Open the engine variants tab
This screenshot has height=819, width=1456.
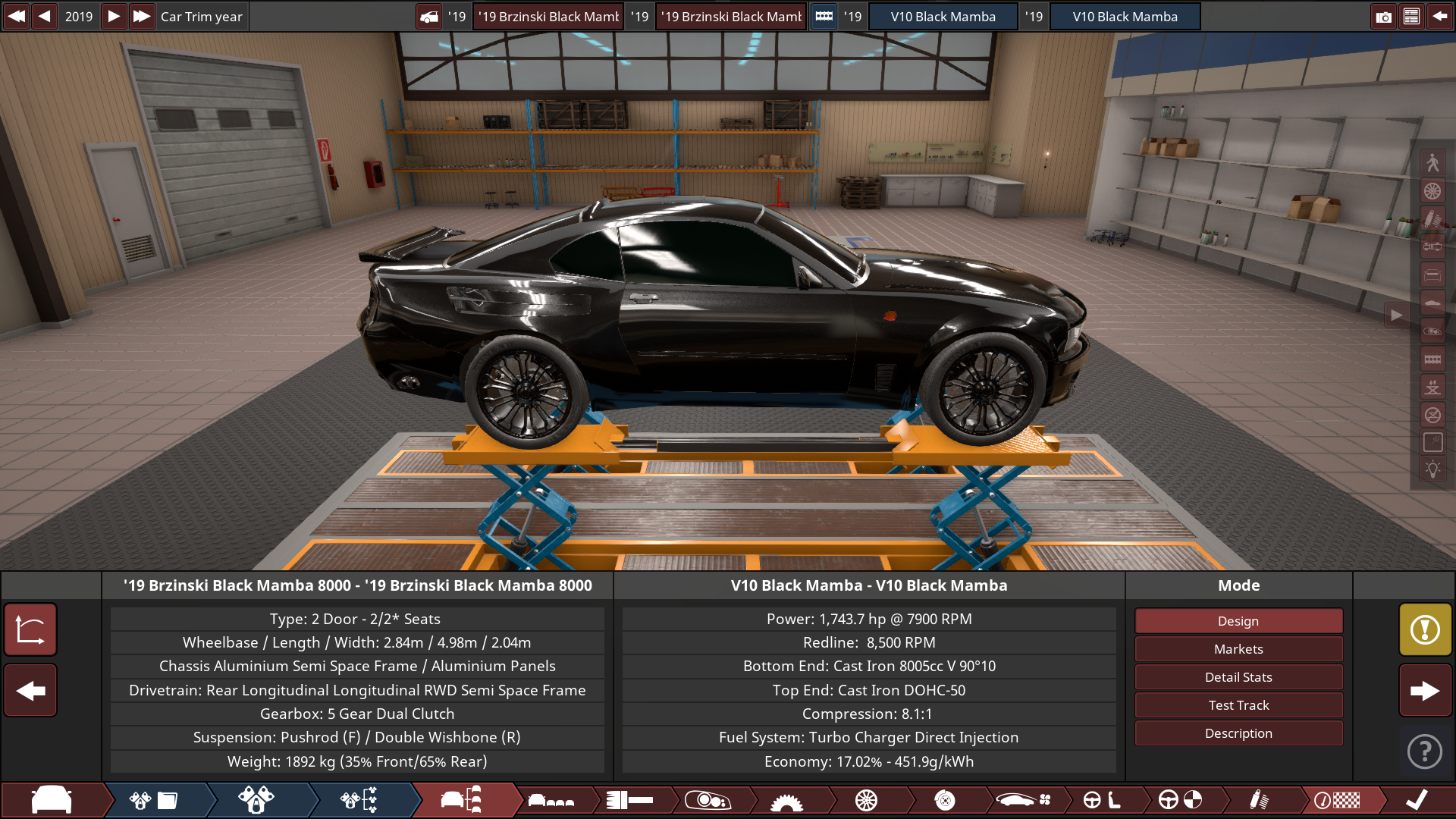pyautogui.click(x=359, y=800)
